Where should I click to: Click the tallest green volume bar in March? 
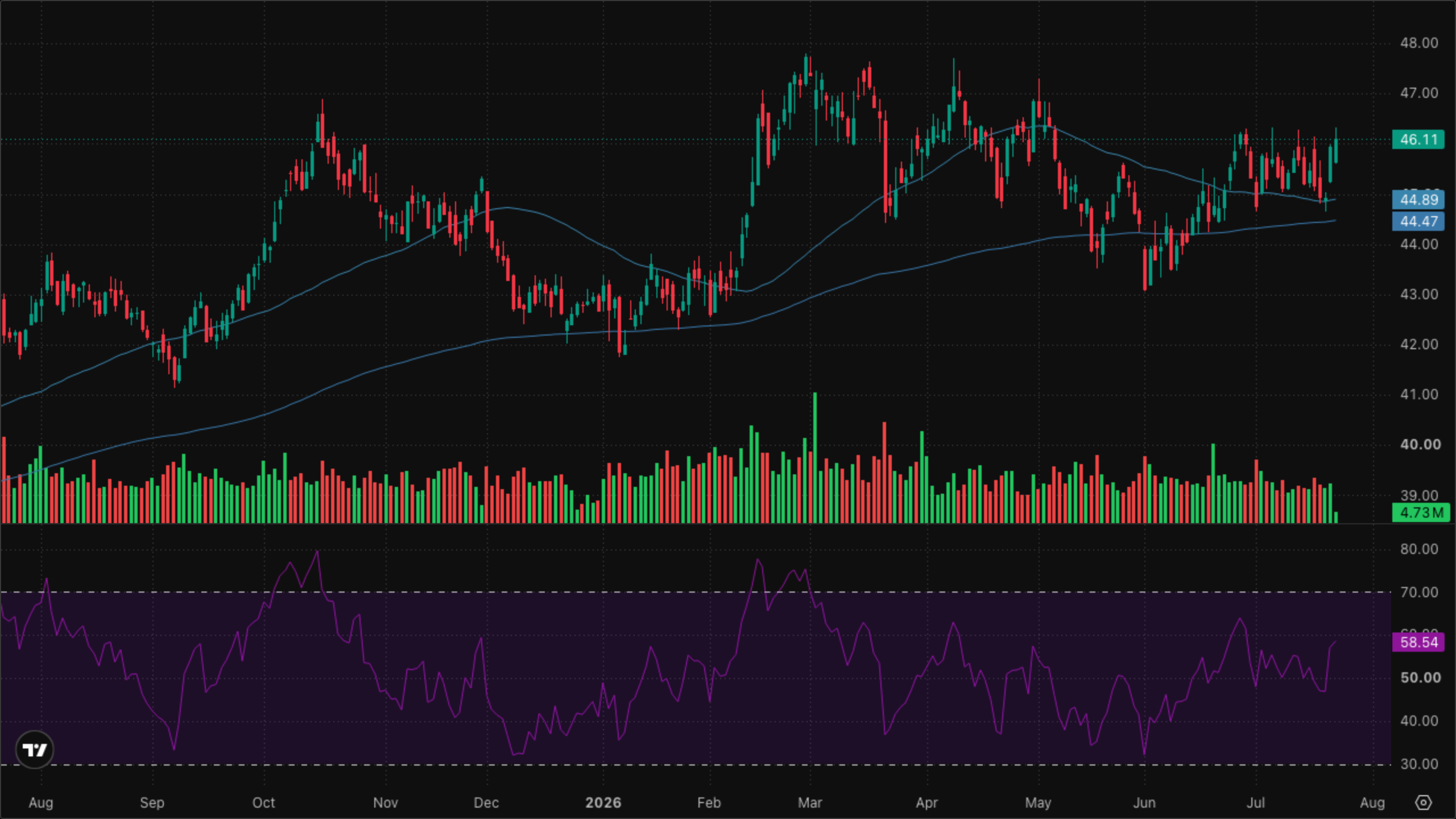click(815, 457)
